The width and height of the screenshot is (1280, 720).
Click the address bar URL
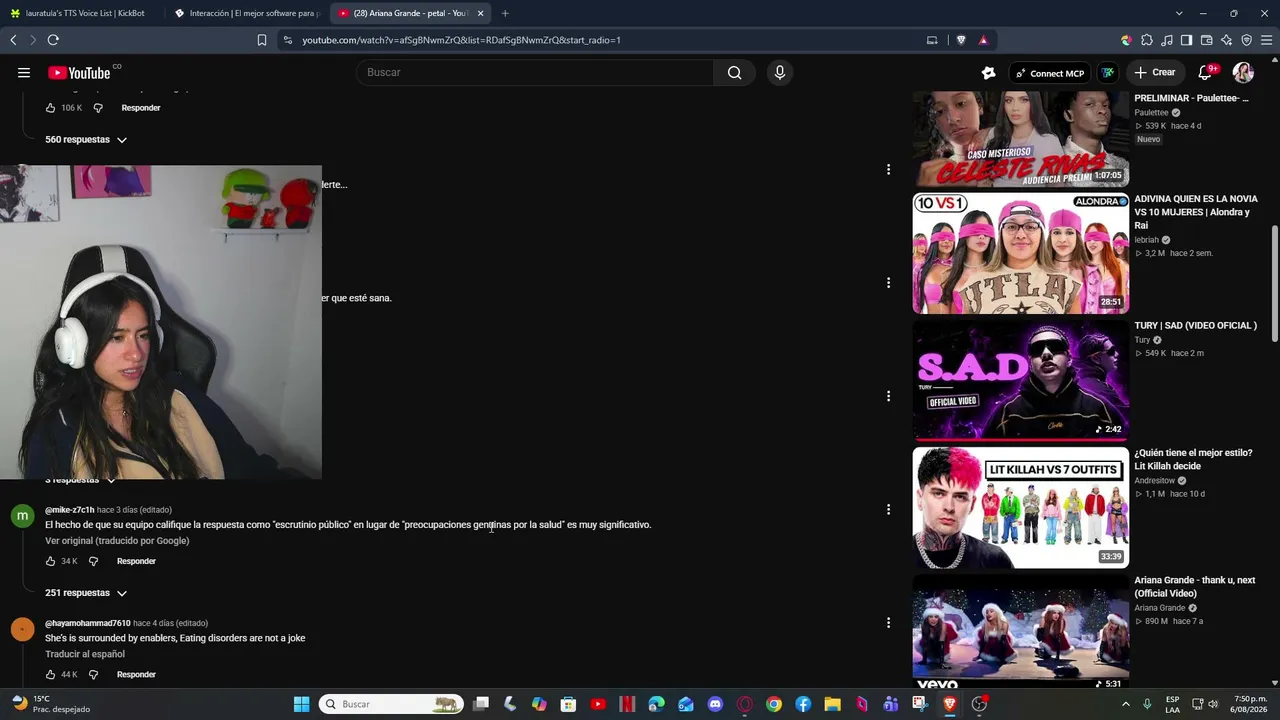point(462,40)
